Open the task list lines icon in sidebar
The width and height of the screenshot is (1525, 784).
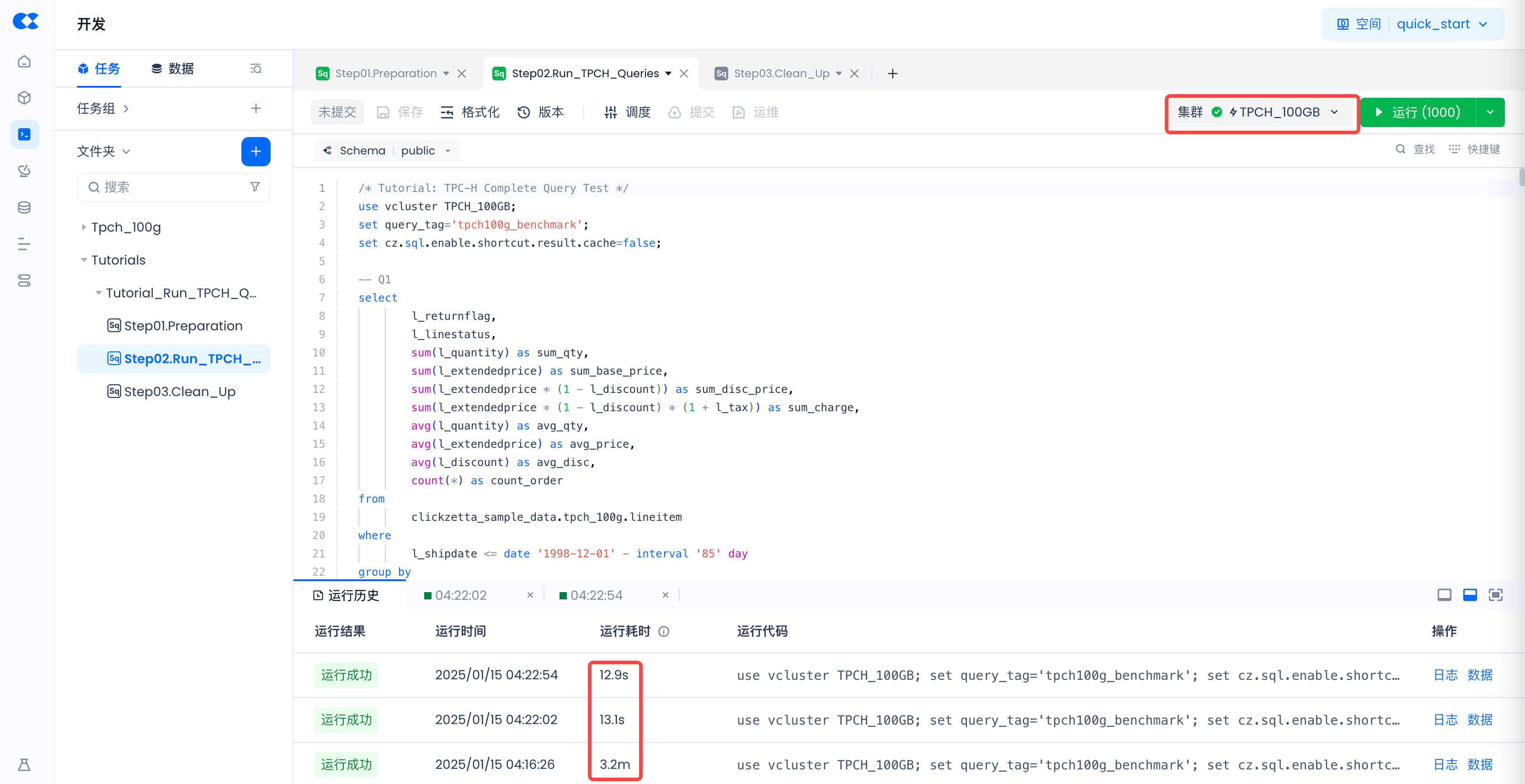24,244
